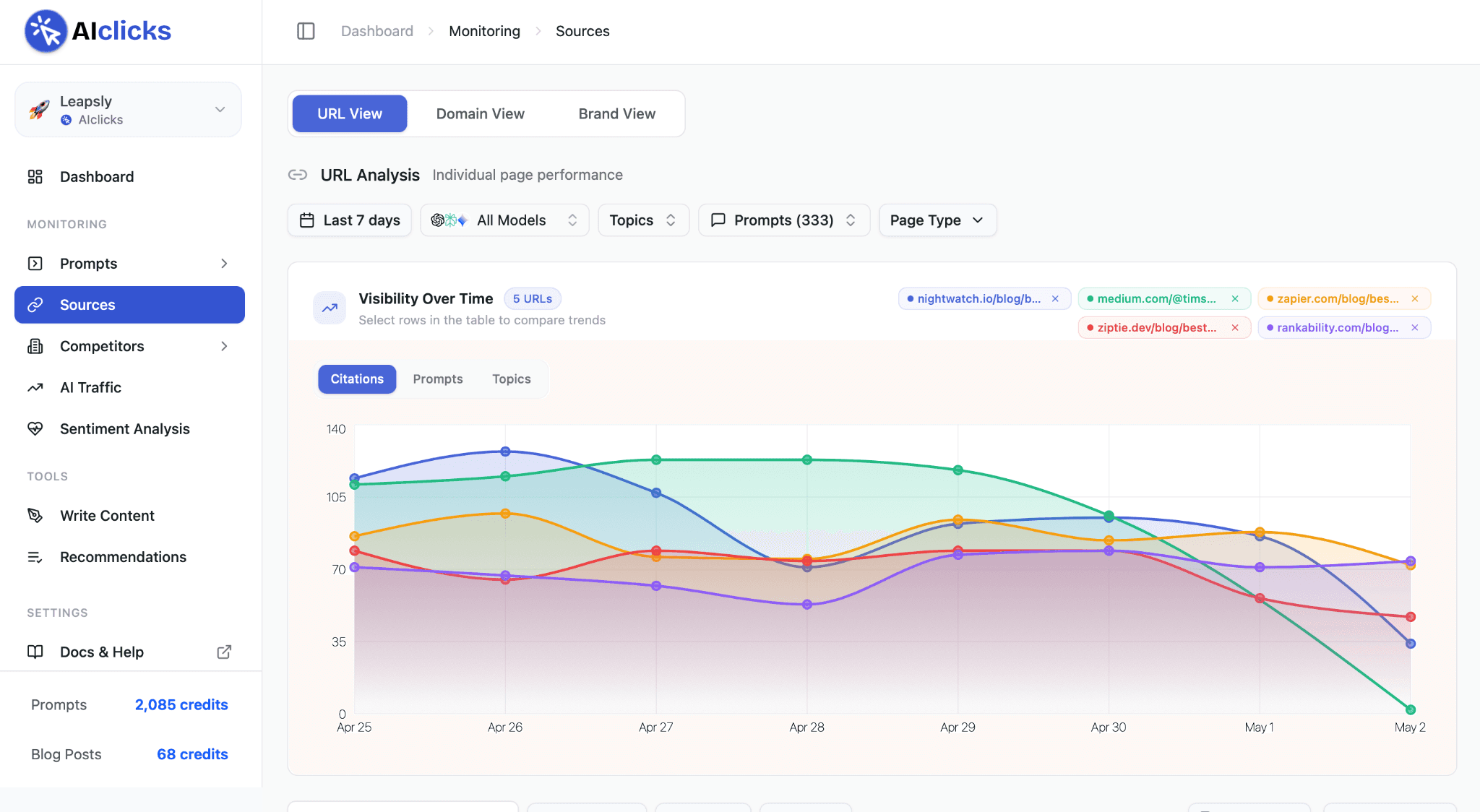
Task: Click the blue peak data point on Apr 26
Action: pos(505,452)
